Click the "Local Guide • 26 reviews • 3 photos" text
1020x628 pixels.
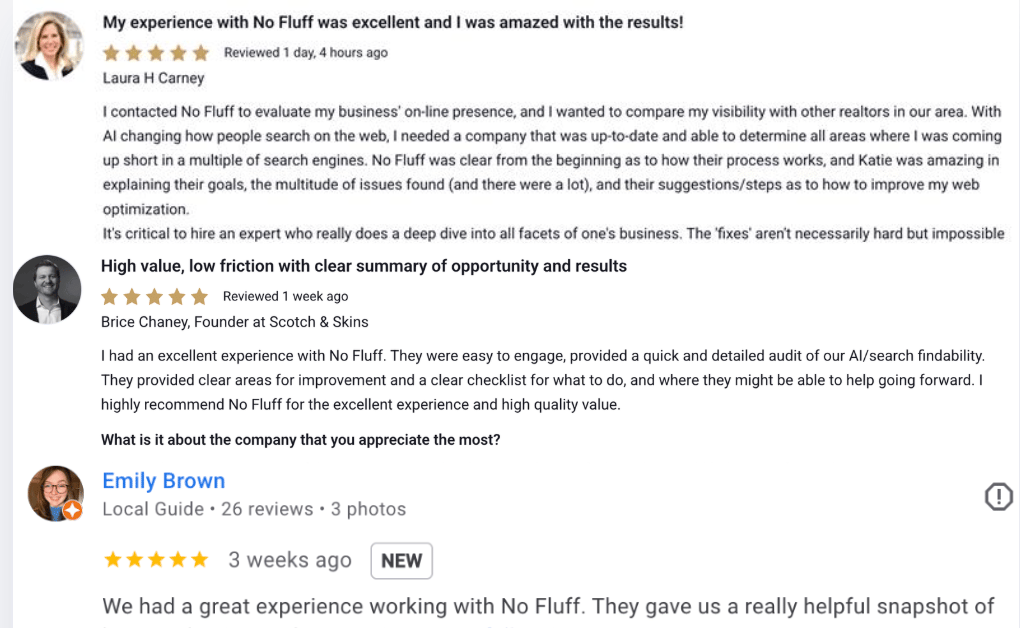point(254,509)
